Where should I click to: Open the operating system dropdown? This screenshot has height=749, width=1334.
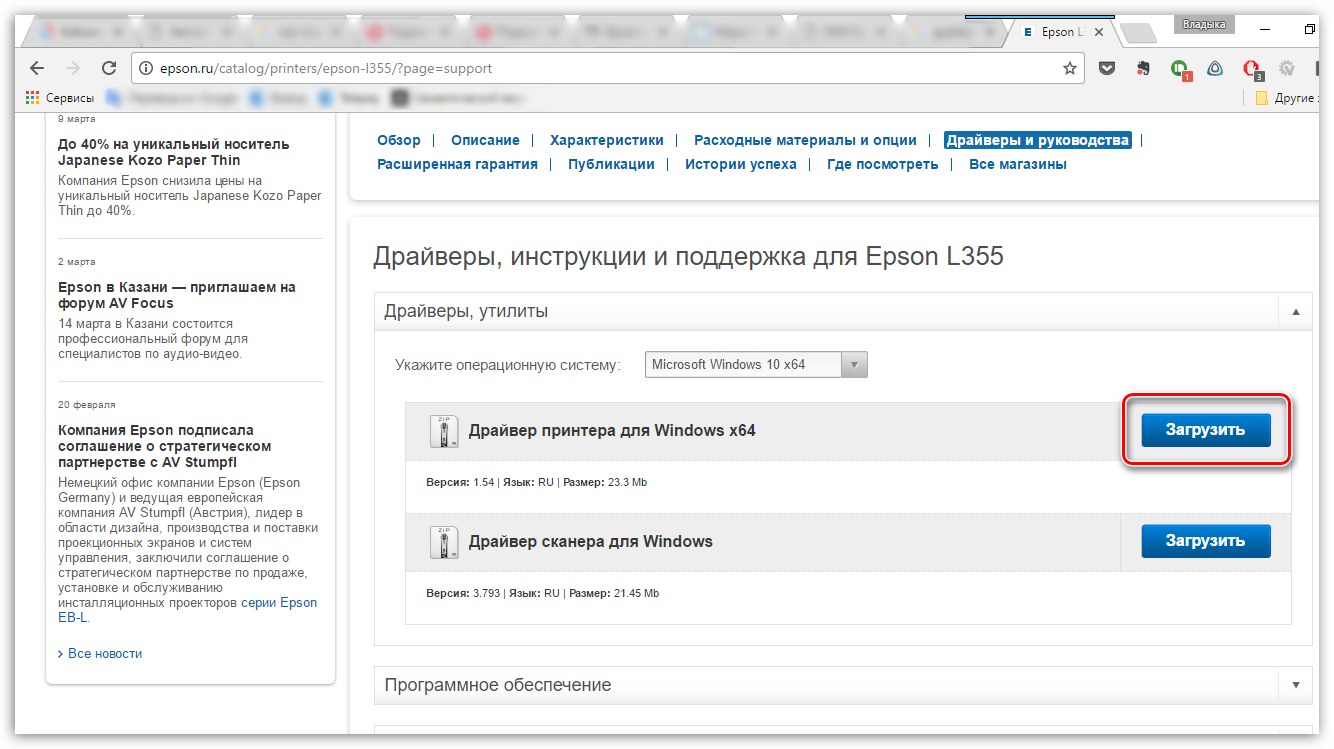(756, 365)
